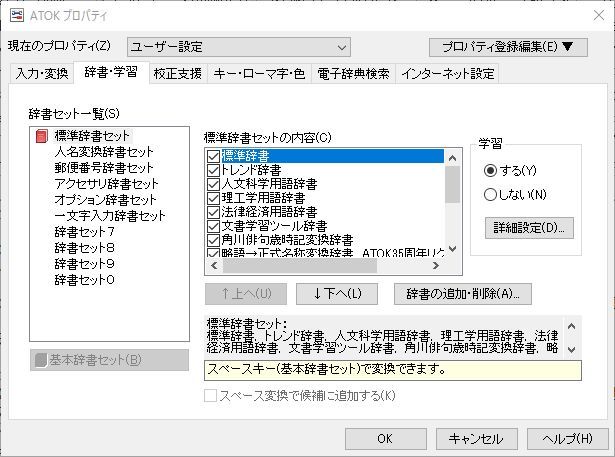Viewport: 615px width, 457px height.
Task: Open the 現在のプロパティ ユーザー設定 dropdown
Action: pos(238,47)
